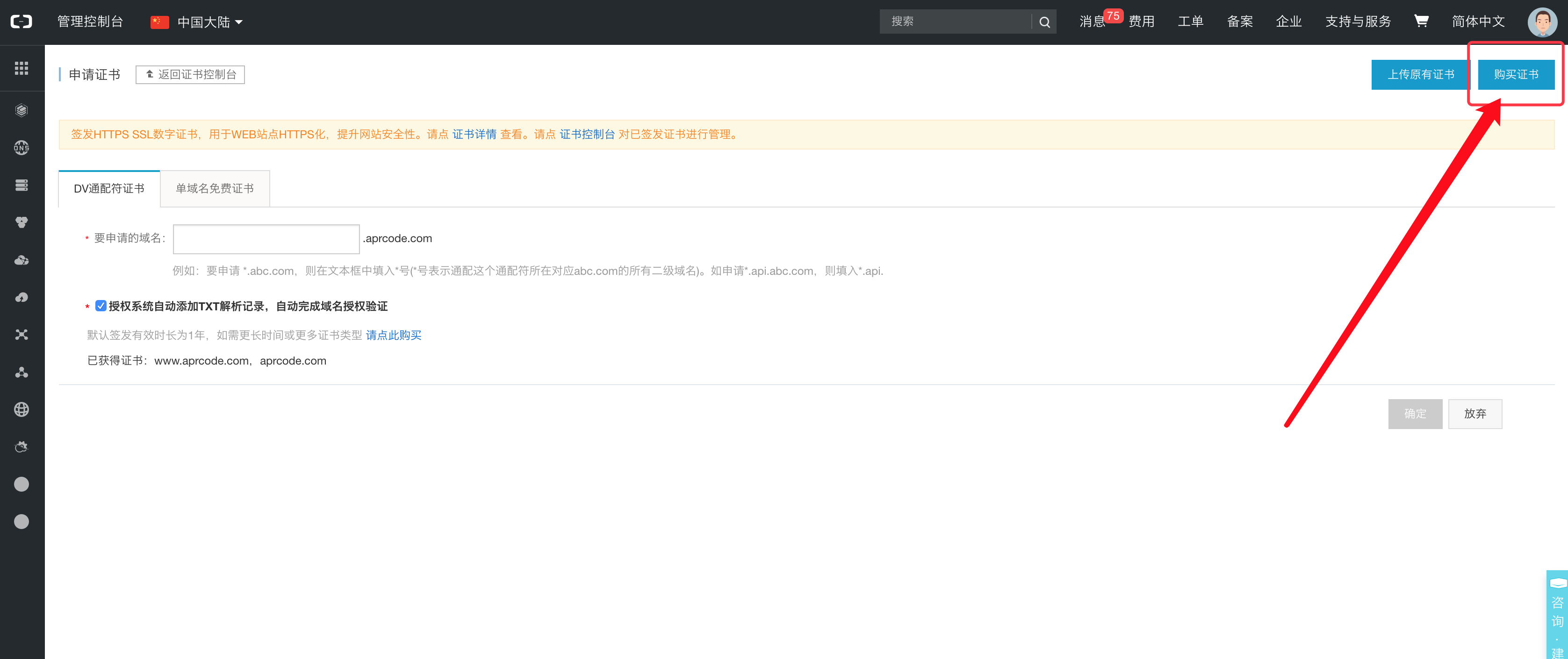
Task: Open the user avatar profile
Action: 1542,22
